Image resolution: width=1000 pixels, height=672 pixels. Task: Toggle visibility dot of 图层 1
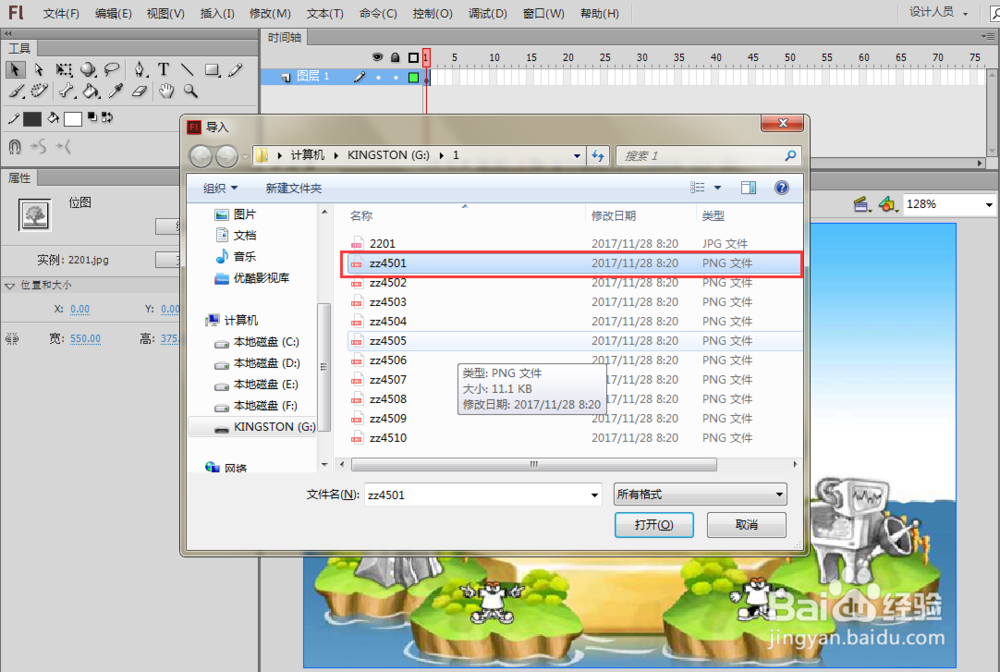pyautogui.click(x=378, y=77)
